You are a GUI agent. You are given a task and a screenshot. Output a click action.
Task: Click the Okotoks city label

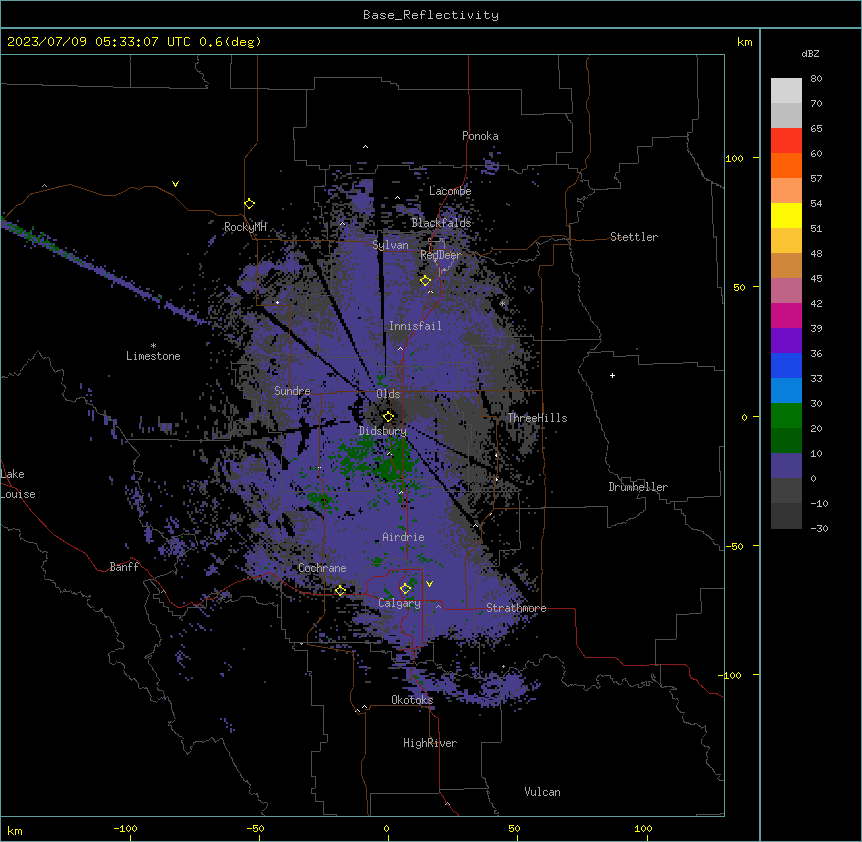pyautogui.click(x=412, y=700)
